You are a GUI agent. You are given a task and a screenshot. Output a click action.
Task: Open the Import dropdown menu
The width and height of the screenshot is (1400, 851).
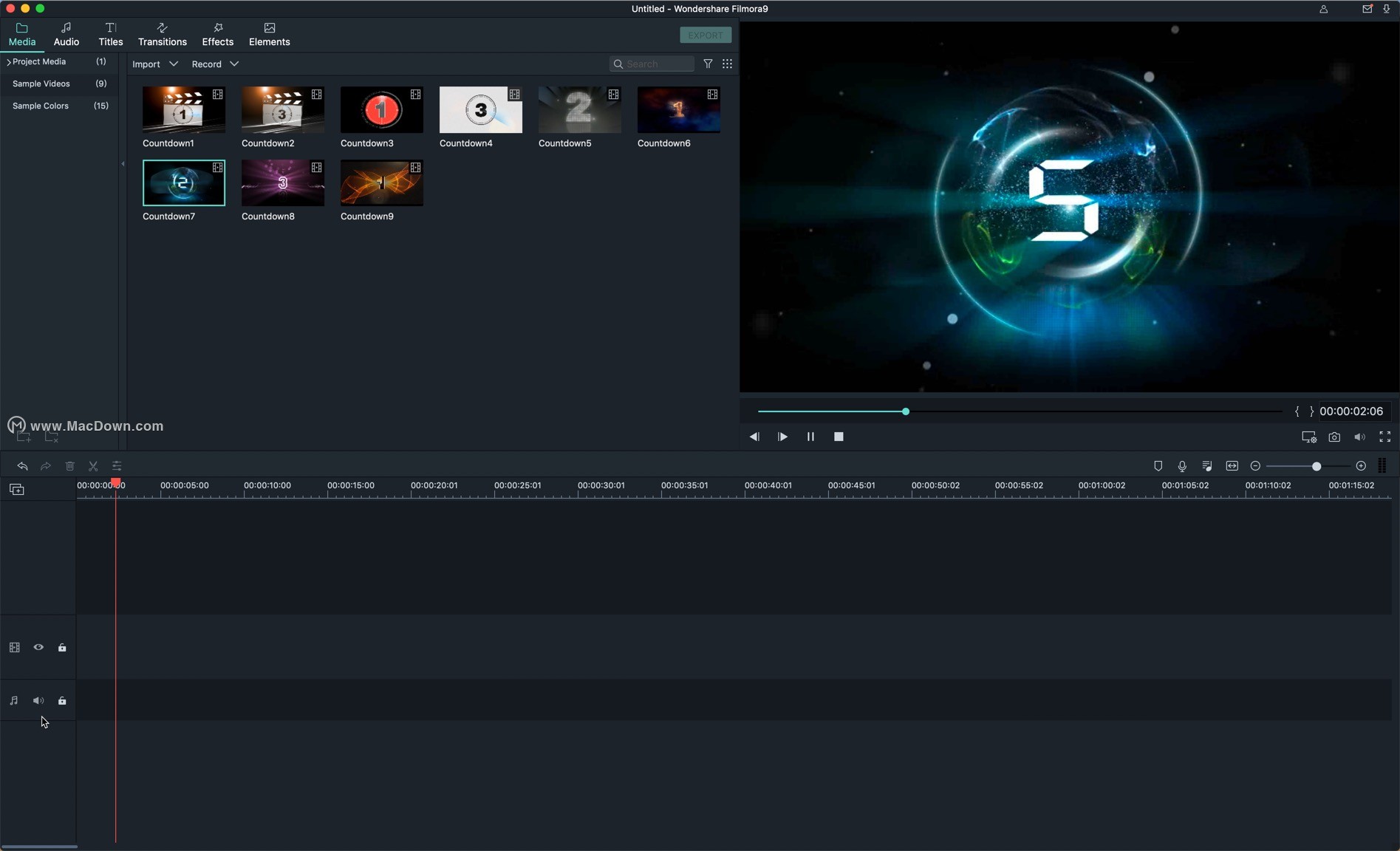pos(154,64)
